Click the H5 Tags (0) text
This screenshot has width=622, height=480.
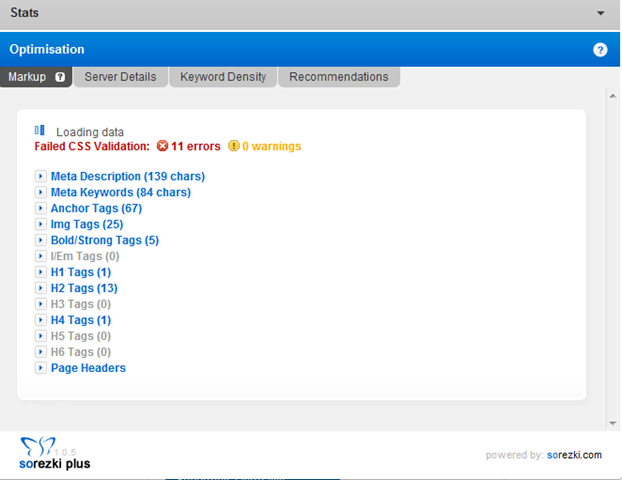(81, 336)
